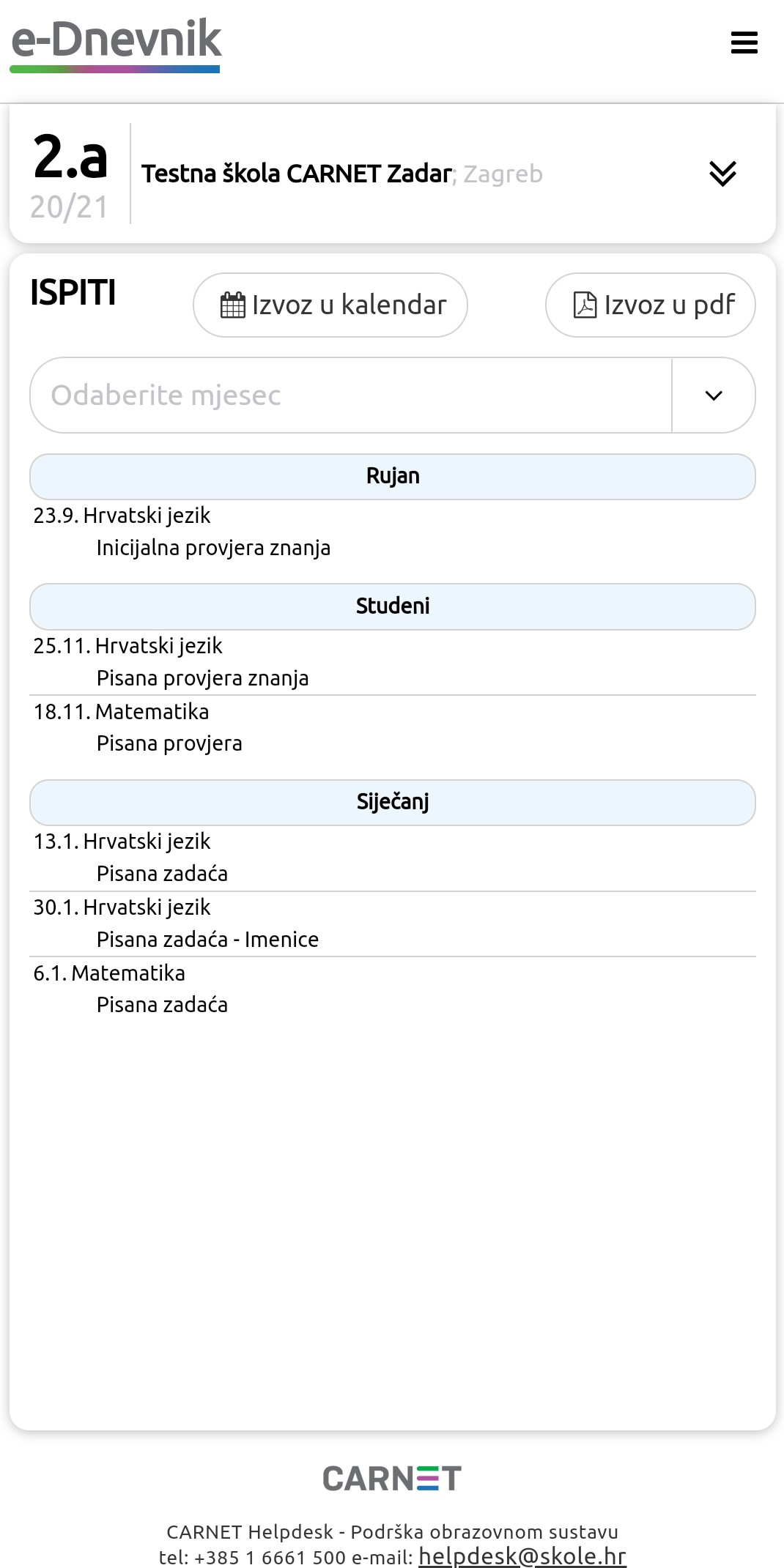Select the Studeni month header

click(392, 606)
